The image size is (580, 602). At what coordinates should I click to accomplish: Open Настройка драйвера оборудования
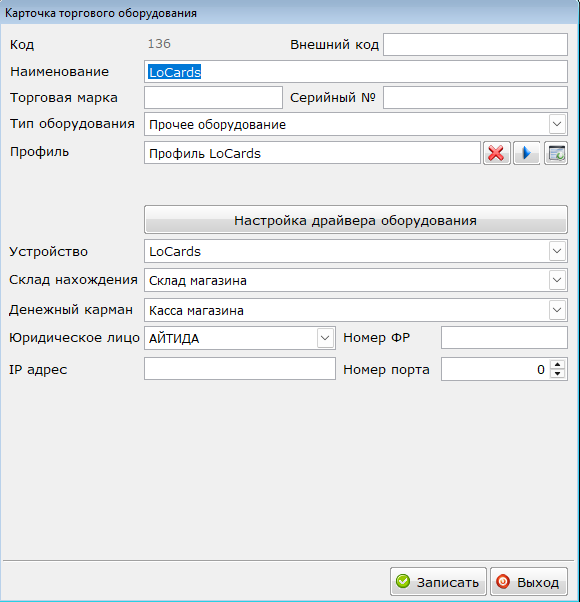pyautogui.click(x=356, y=220)
